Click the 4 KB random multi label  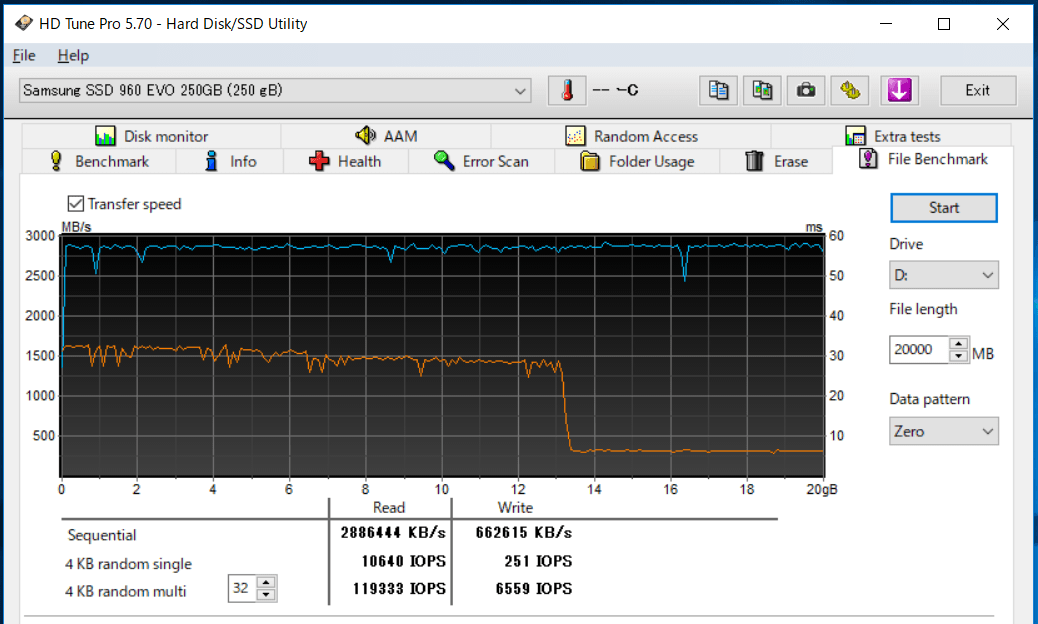click(x=126, y=591)
